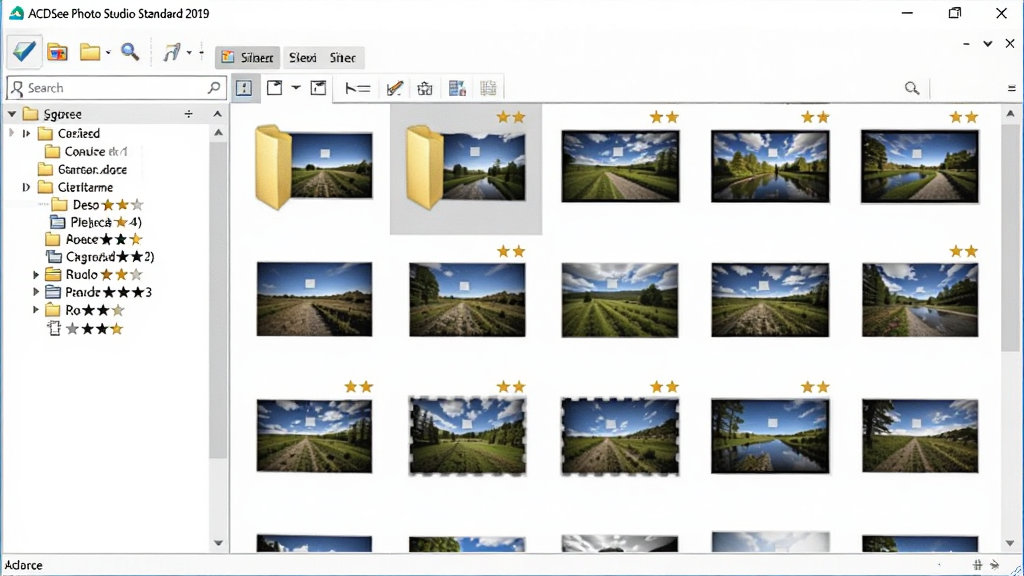The image size is (1024, 576).
Task: Click the pencil edit icon
Action: point(394,88)
